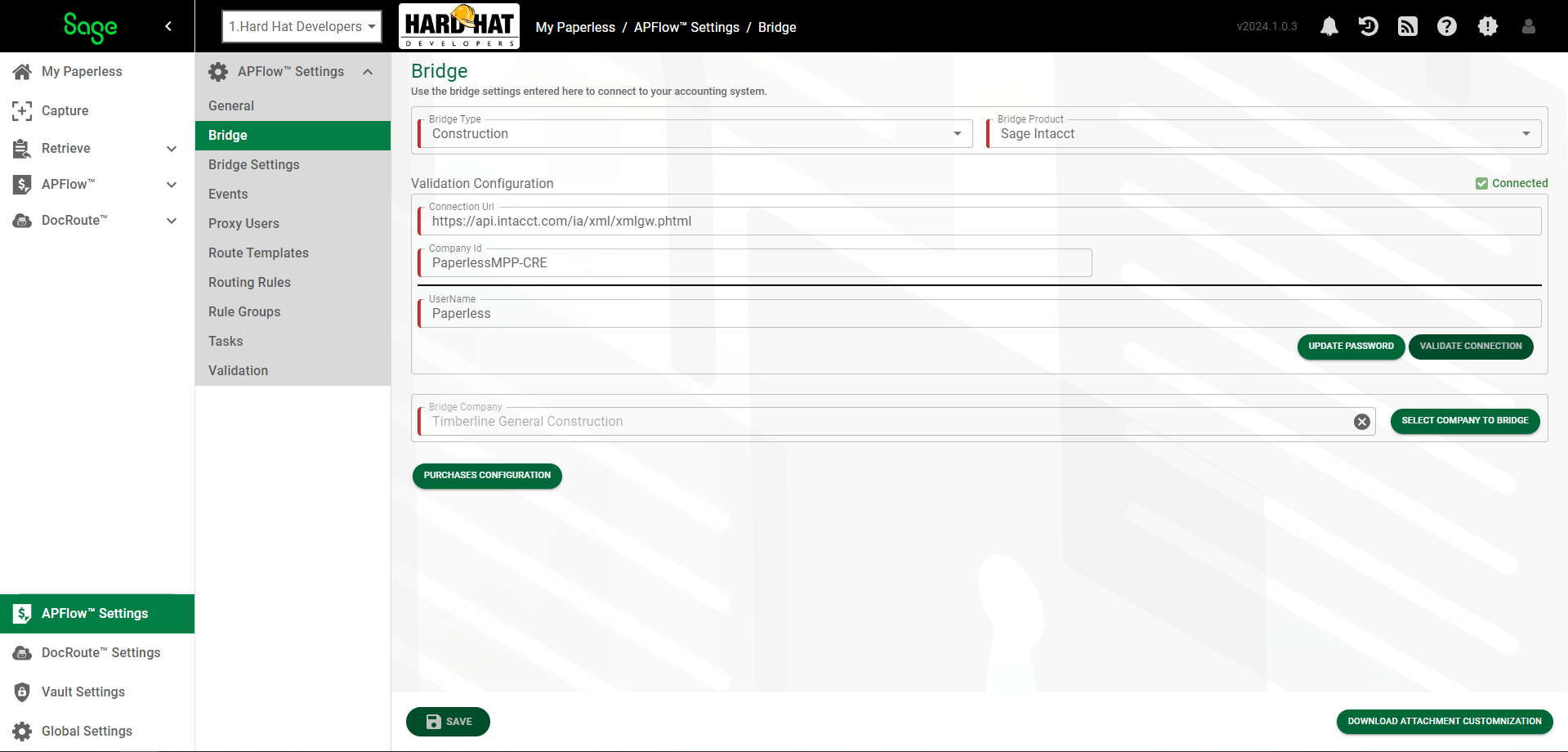The width and height of the screenshot is (1568, 752).
Task: Click the APFlow Settings gear icon header
Action: click(218, 71)
